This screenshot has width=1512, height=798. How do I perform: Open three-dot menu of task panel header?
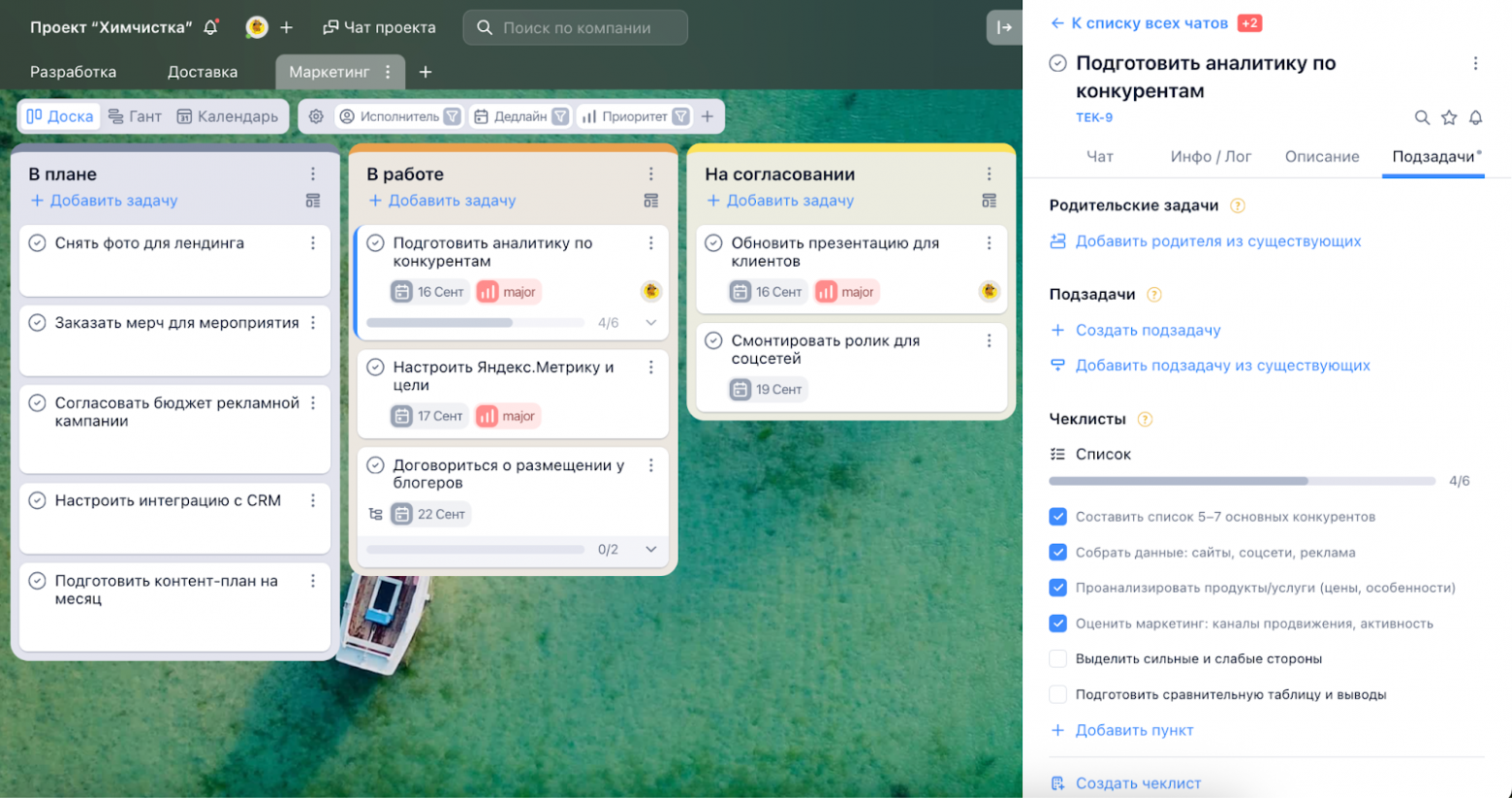pos(1475,64)
